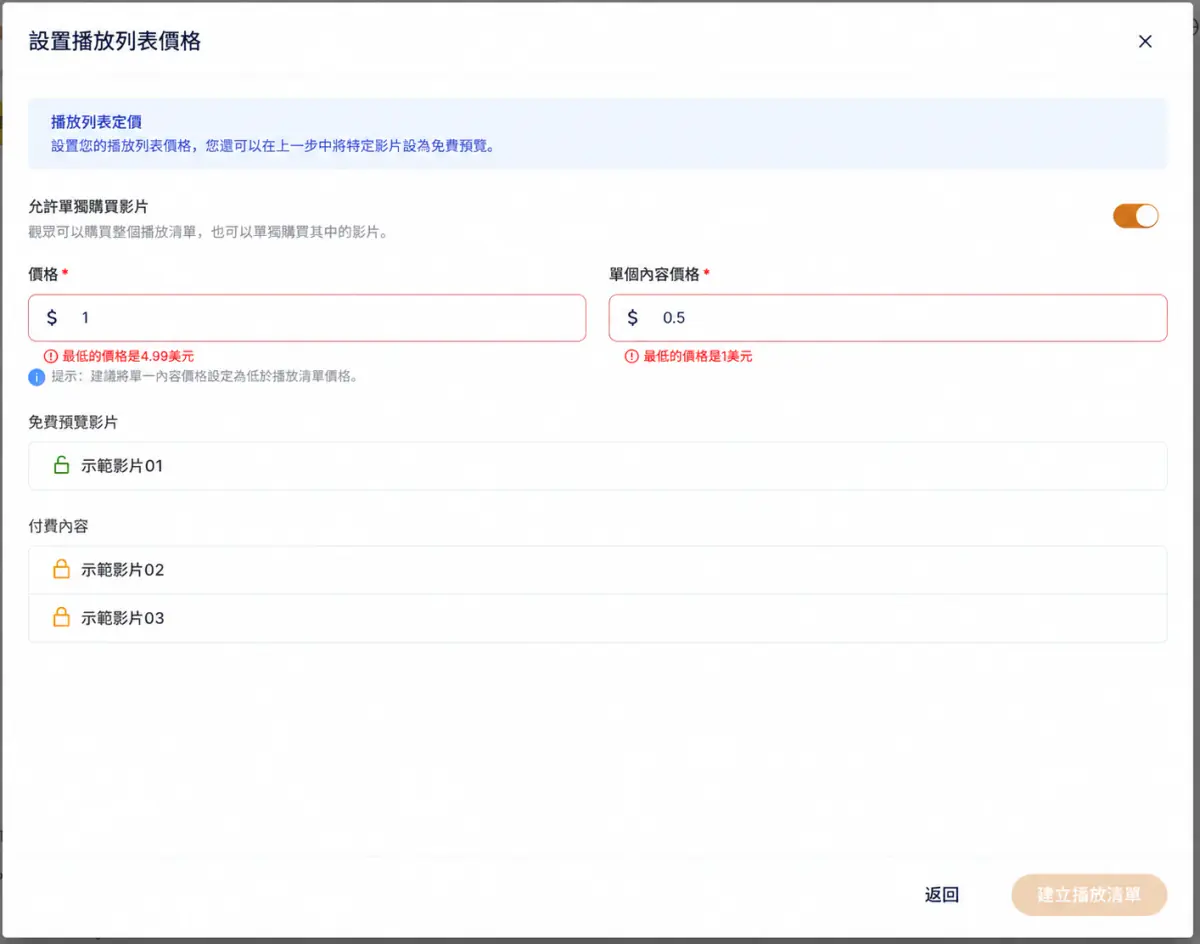The image size is (1200, 944).
Task: Click the lock icon of 示範影片02
Action: (61, 569)
